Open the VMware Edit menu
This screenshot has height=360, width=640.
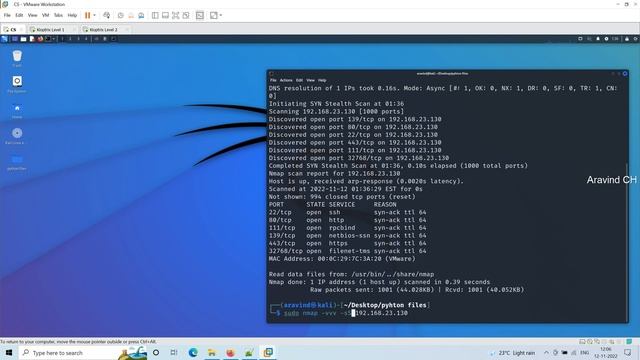[x=19, y=15]
